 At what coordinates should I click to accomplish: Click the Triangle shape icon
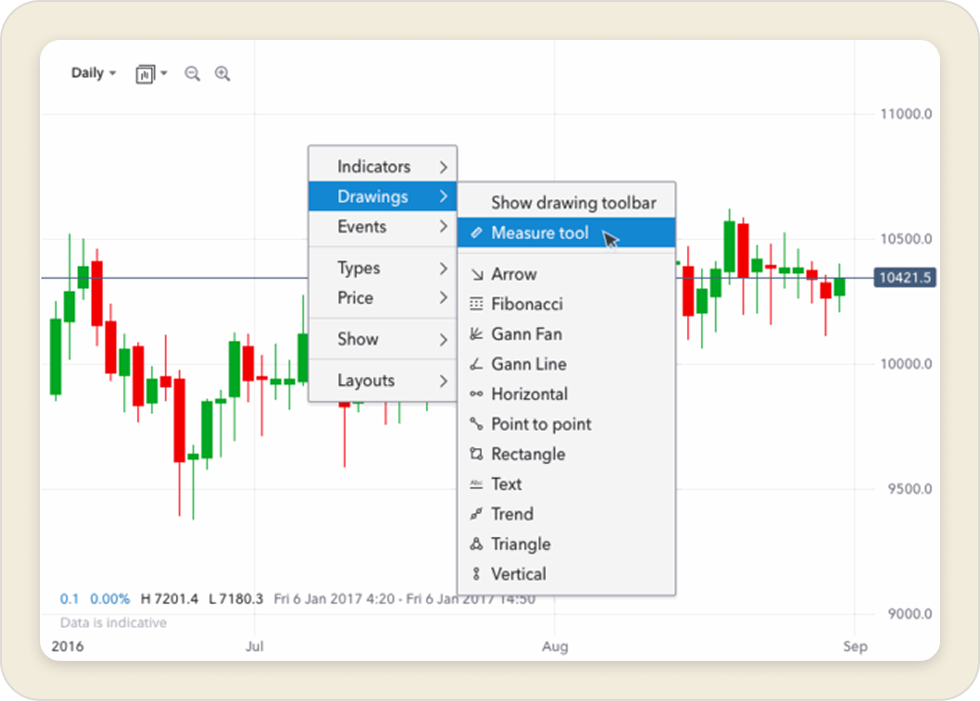(x=476, y=544)
